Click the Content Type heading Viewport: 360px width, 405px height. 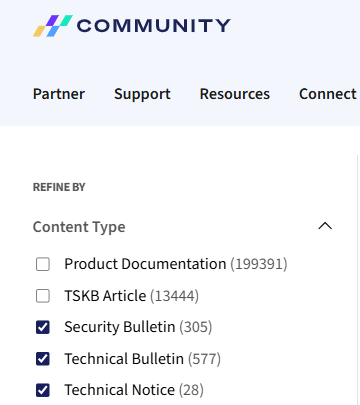click(x=79, y=227)
